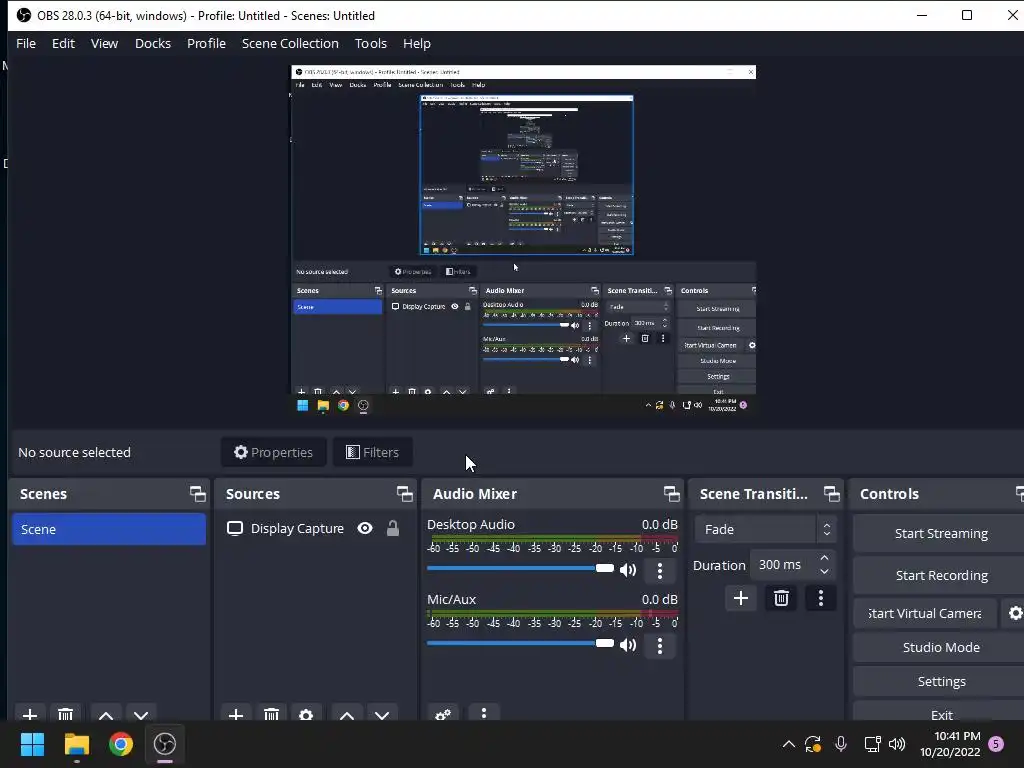Open Audio Mixer panel options menu
The image size is (1024, 768).
coord(483,712)
